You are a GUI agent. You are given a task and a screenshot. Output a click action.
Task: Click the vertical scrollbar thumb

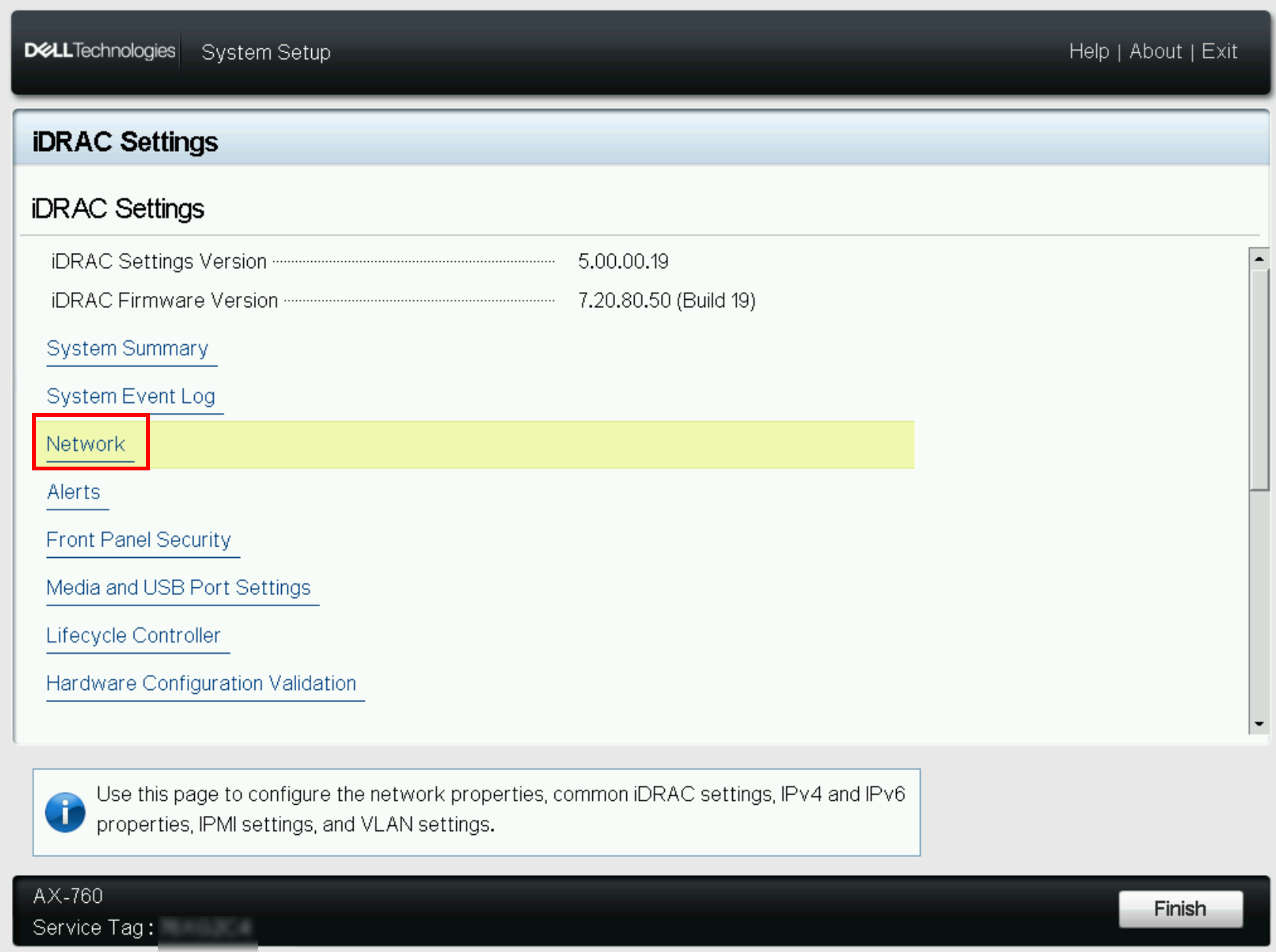tap(1259, 380)
